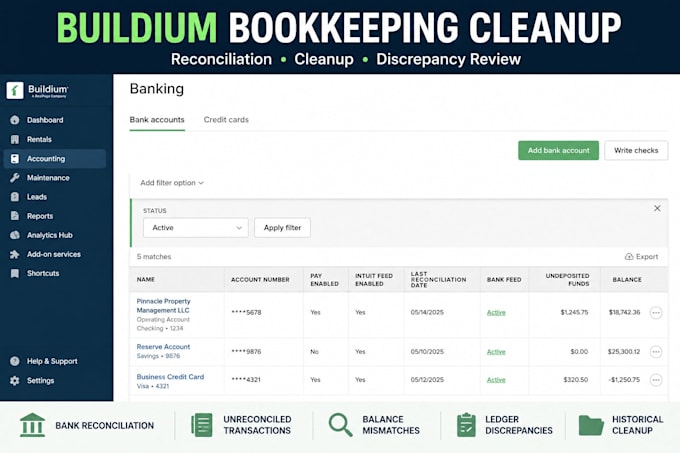Click the Buildium logo icon
680x453 pixels.
[x=15, y=91]
